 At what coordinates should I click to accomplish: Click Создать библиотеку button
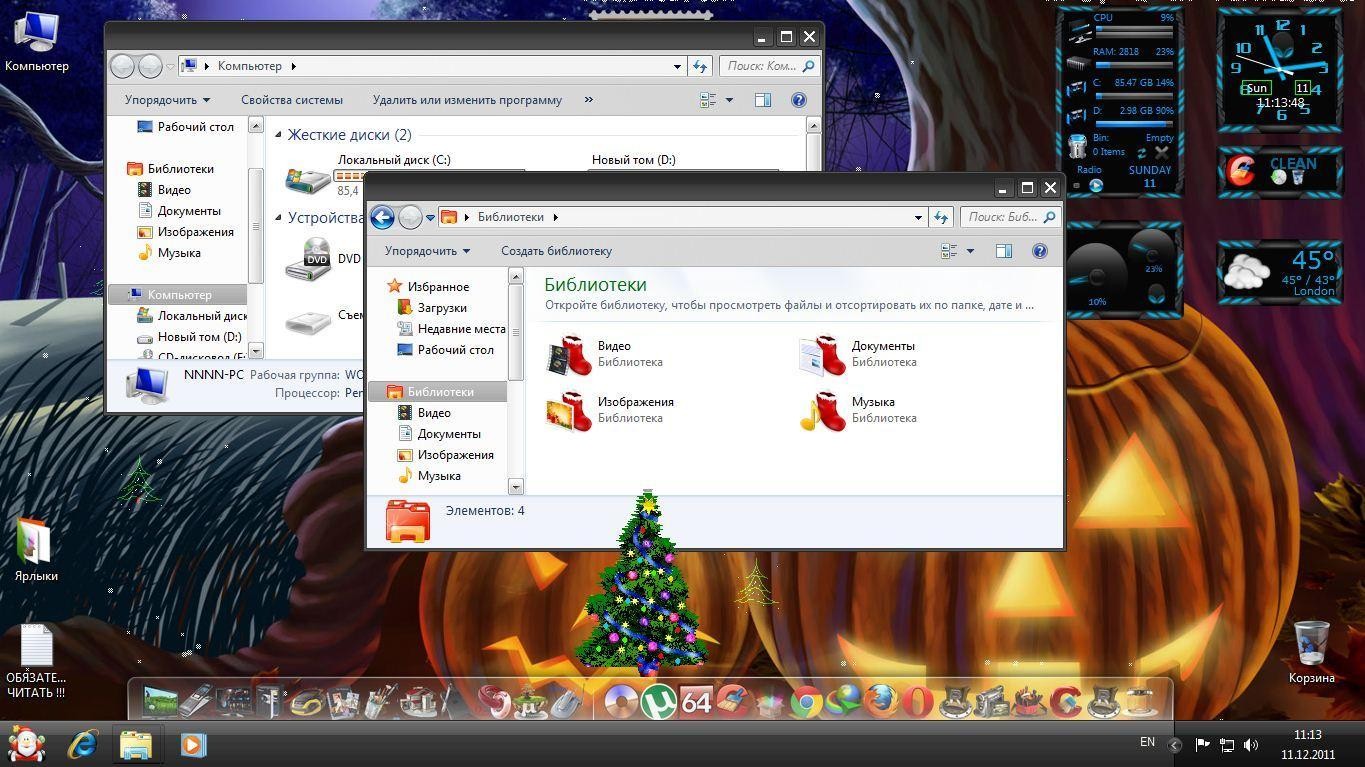556,251
